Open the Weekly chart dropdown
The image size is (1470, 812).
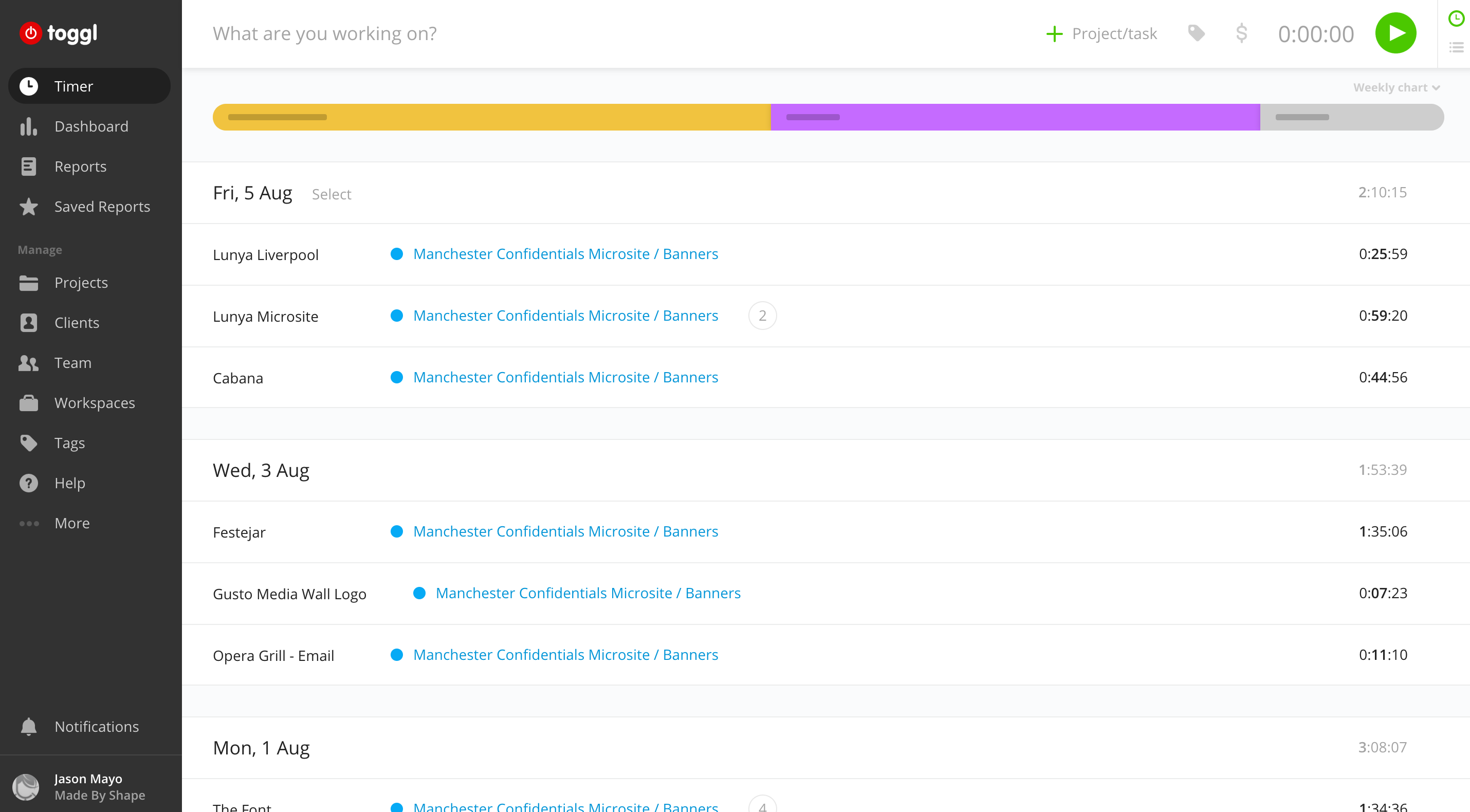(1396, 87)
